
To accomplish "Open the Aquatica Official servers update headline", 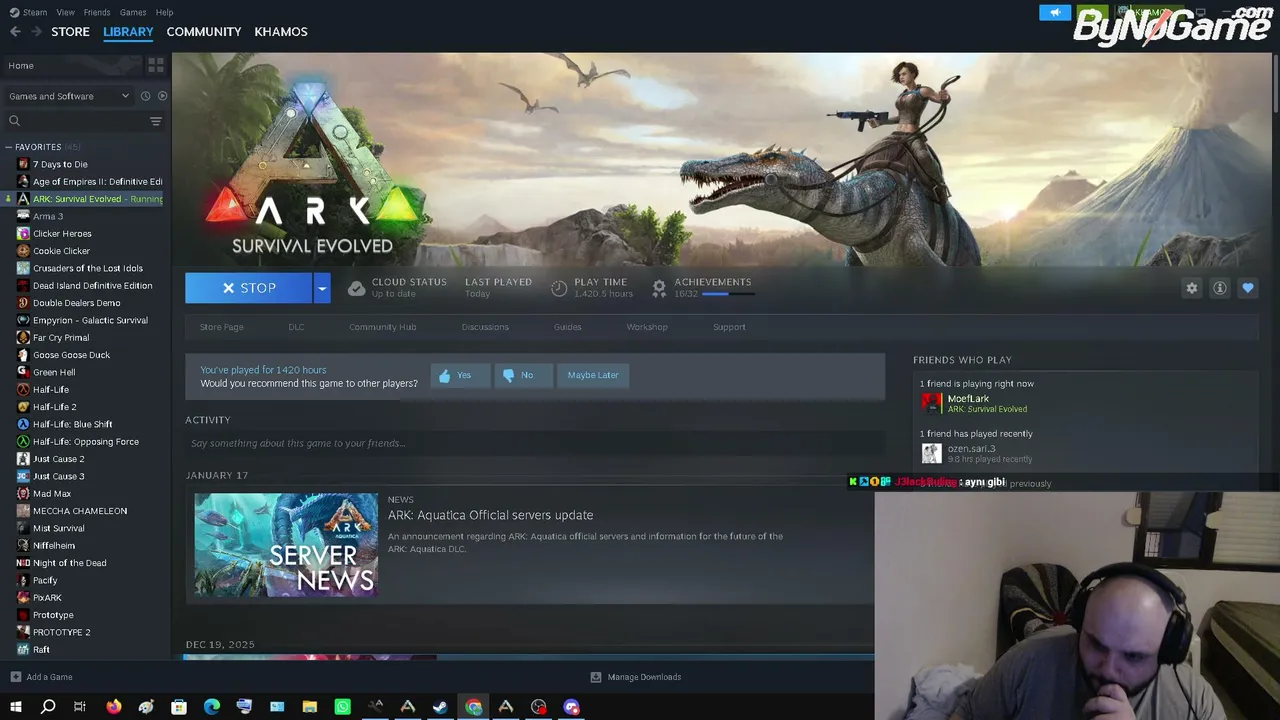I will [490, 515].
